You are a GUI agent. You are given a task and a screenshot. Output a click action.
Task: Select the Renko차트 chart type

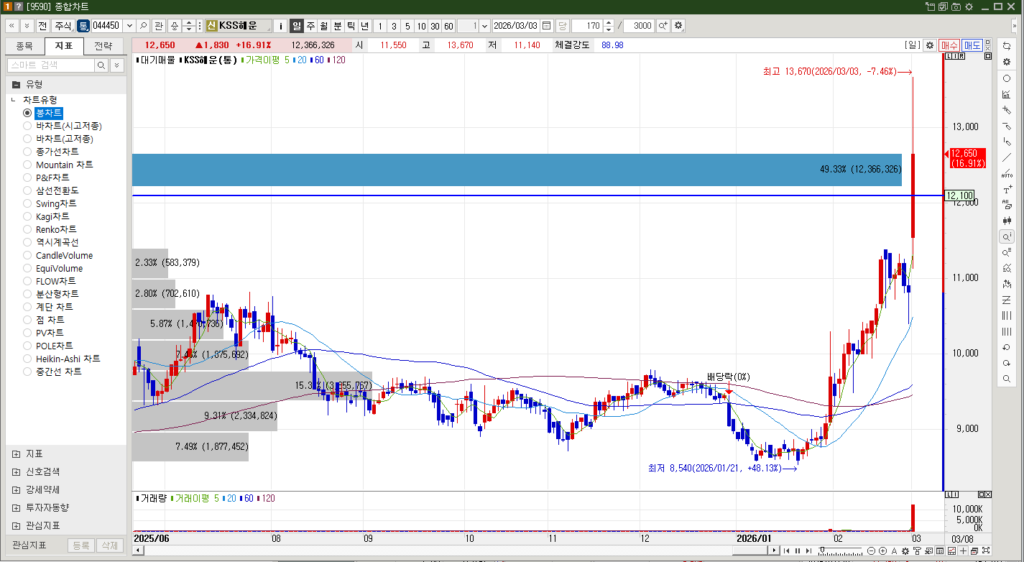[x=28, y=229]
